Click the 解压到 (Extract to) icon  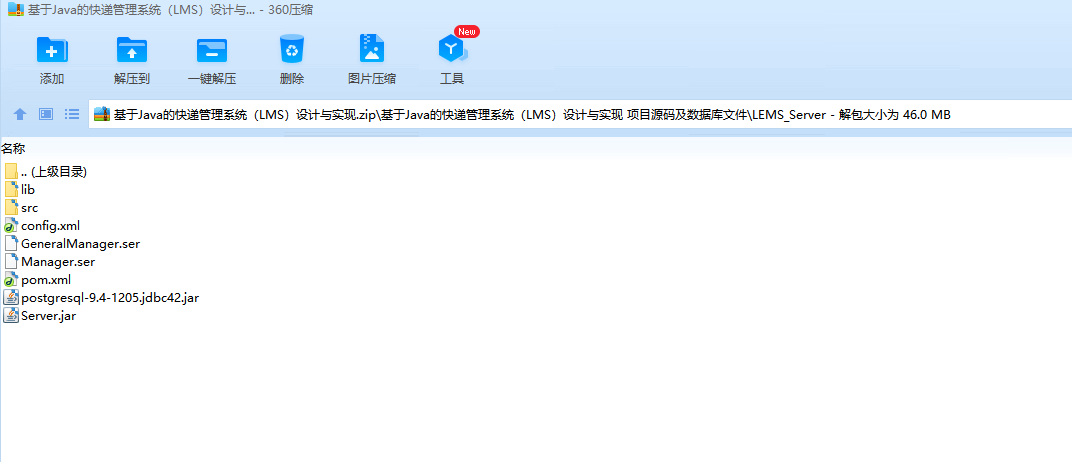pyautogui.click(x=132, y=50)
